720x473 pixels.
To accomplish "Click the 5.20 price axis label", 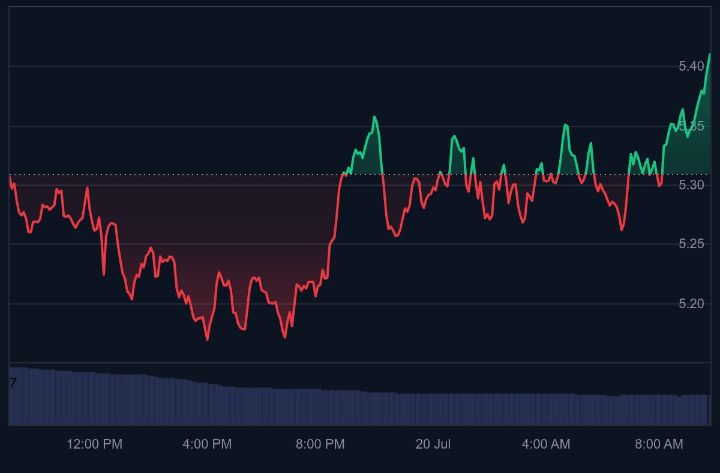I will coord(691,304).
